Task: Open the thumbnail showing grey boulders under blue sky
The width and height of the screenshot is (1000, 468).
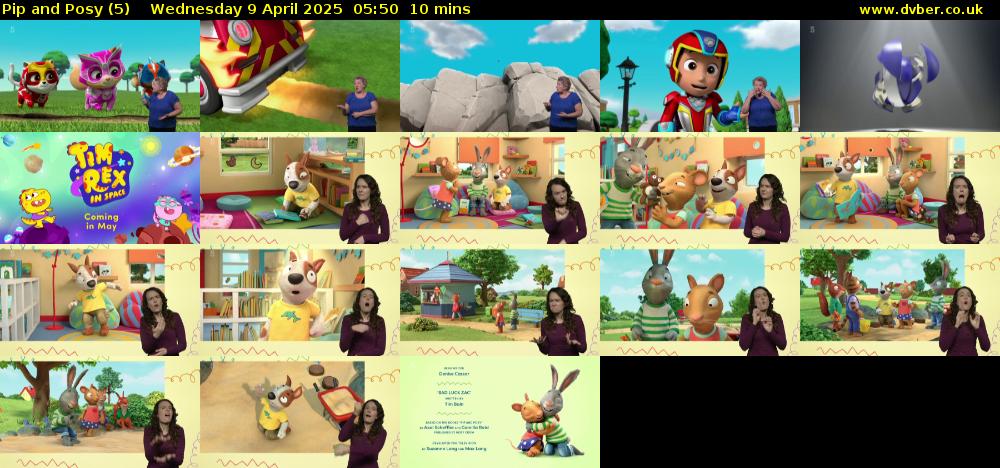Action: [500, 76]
